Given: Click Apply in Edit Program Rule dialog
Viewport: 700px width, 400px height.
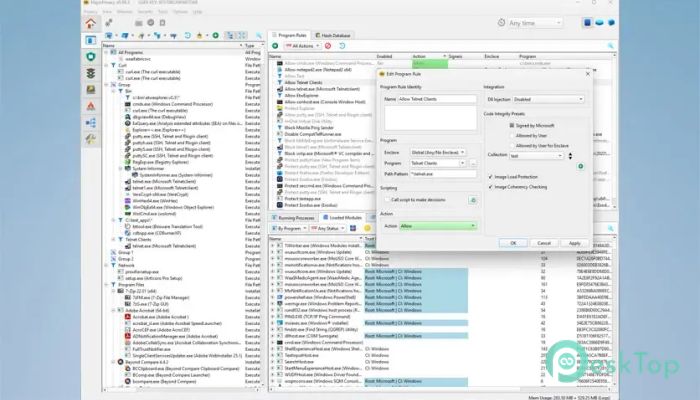Looking at the screenshot, I should pyautogui.click(x=575, y=243).
